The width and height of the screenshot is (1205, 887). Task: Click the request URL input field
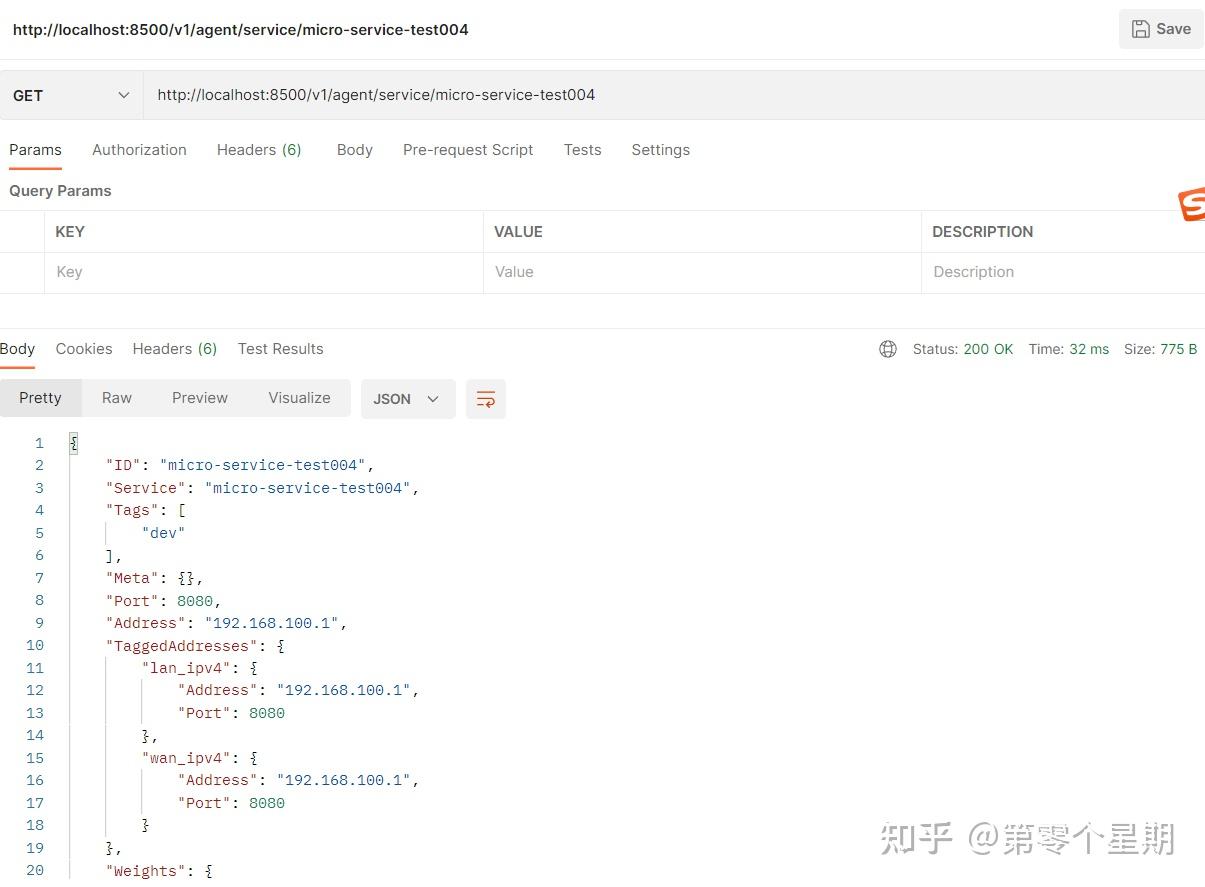tap(674, 95)
